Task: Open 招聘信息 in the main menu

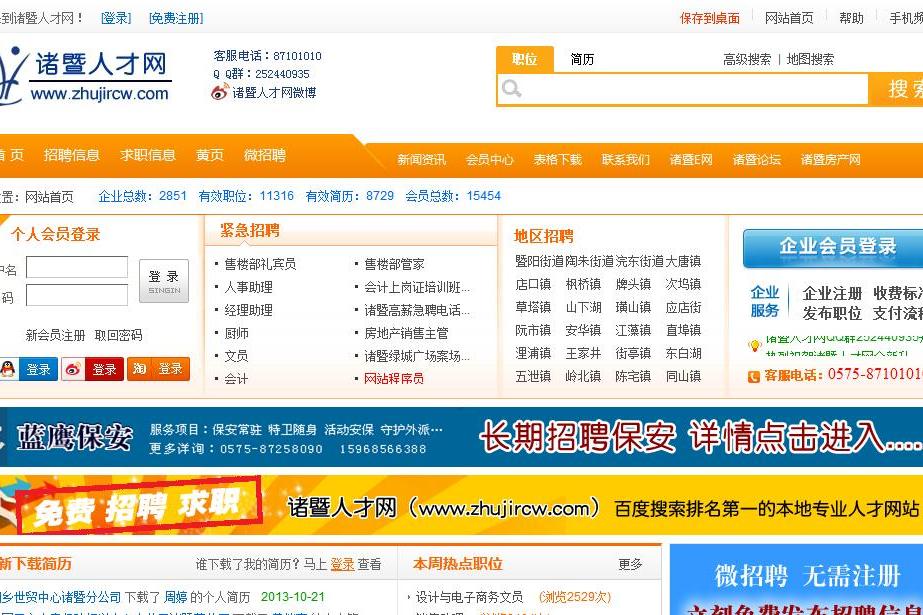Action: pyautogui.click(x=71, y=155)
